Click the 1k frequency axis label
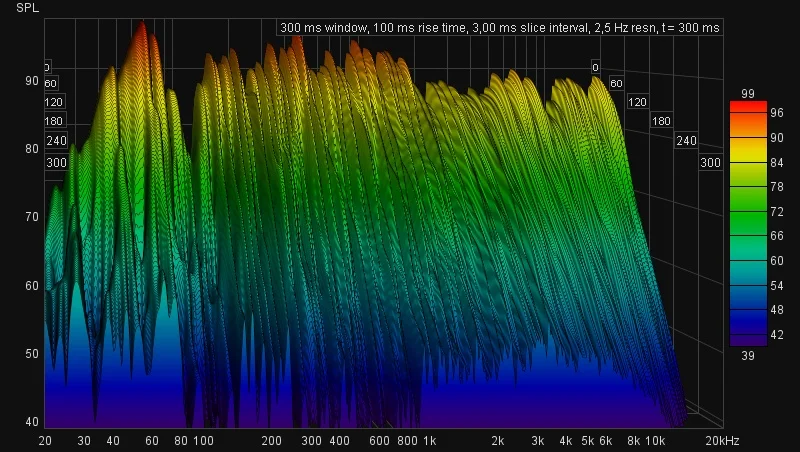800x452 pixels. click(430, 441)
